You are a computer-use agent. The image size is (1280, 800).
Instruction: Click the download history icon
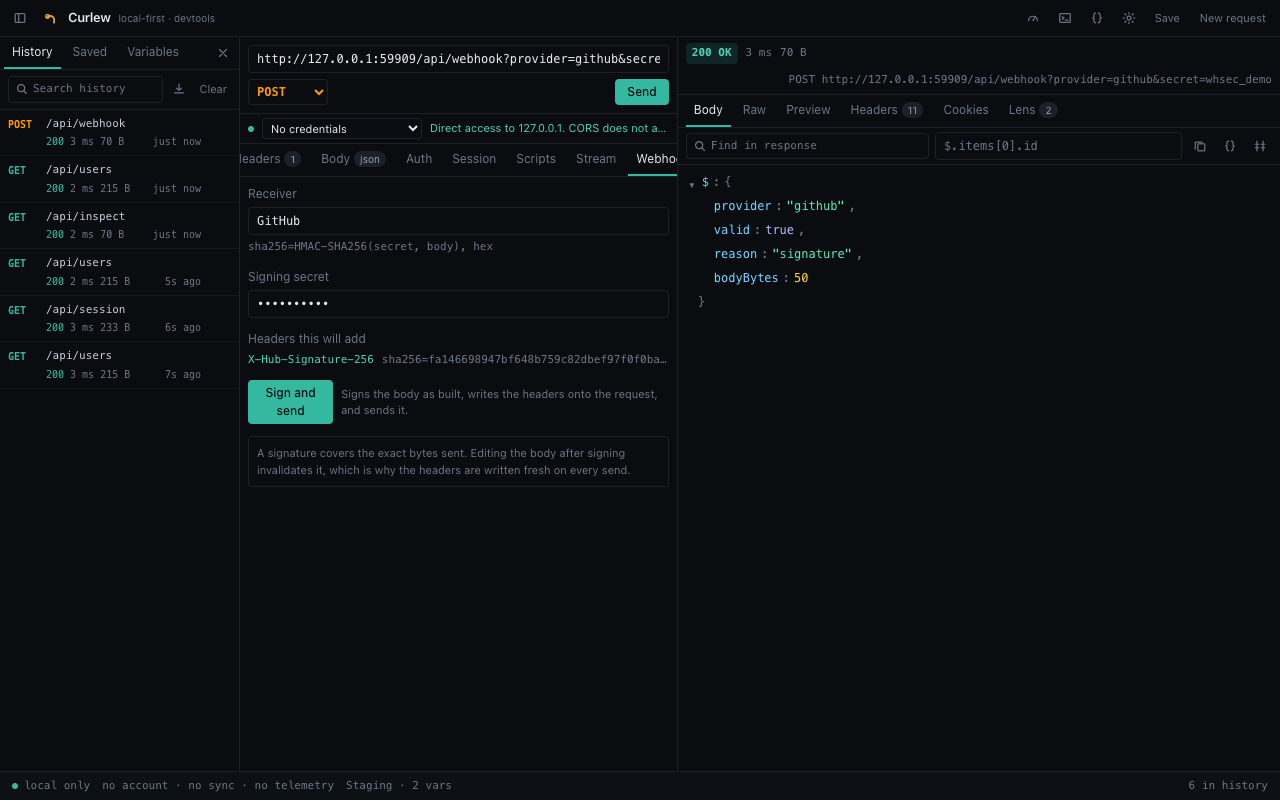click(x=179, y=89)
